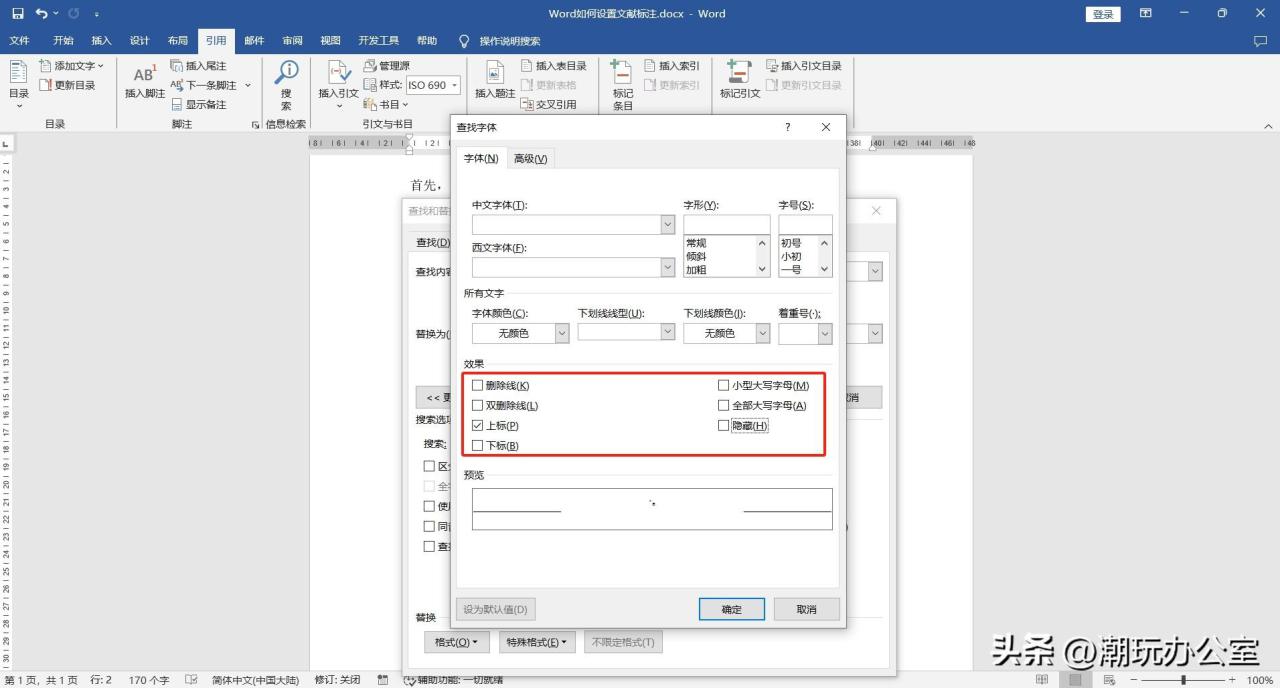This screenshot has width=1280, height=688.
Task: Select 小初 in the font size list
Action: point(791,257)
